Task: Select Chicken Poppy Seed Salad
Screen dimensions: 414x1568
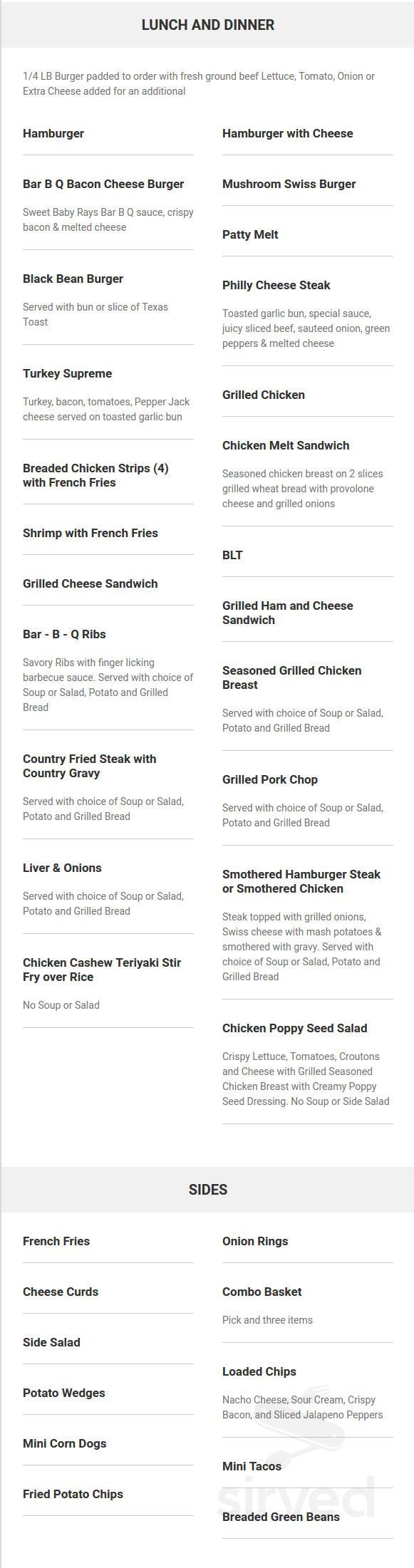Action: click(294, 1028)
